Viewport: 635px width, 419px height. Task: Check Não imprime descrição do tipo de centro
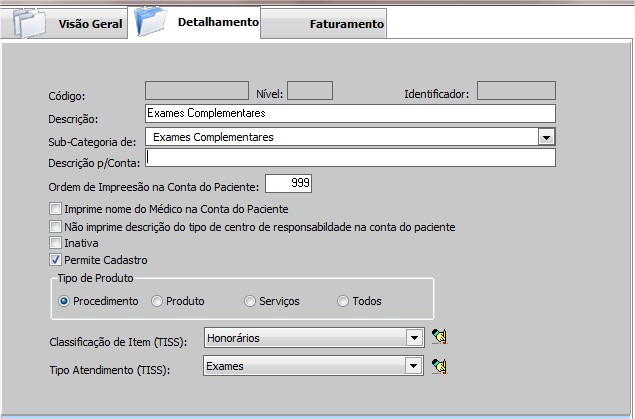[55, 226]
